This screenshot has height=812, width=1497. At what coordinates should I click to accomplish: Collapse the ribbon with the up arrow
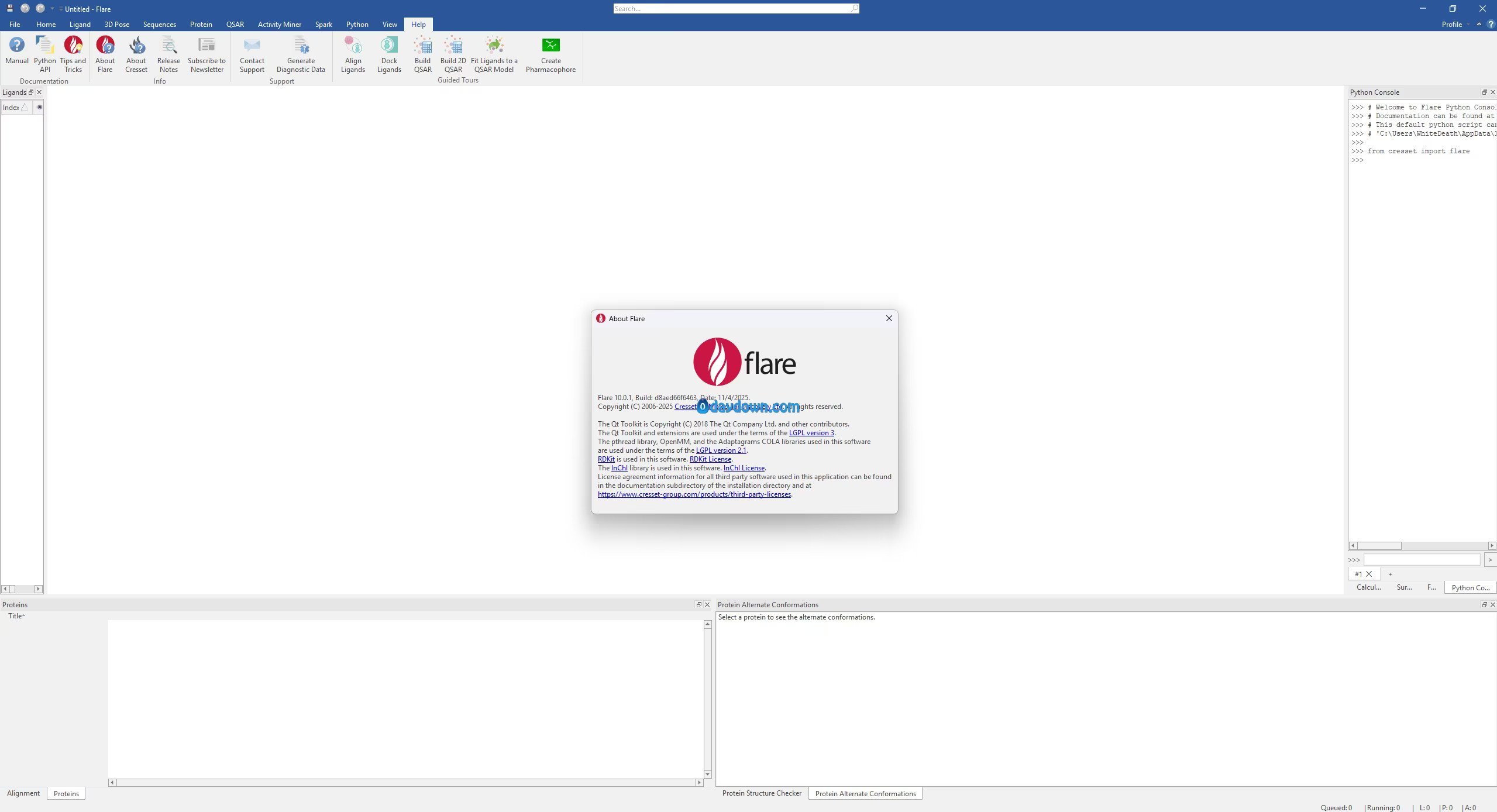1479,24
